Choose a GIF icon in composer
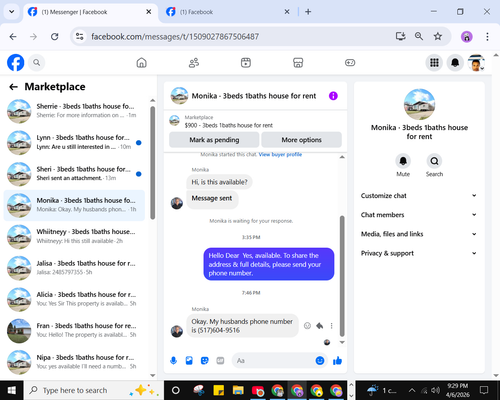 click(220, 361)
